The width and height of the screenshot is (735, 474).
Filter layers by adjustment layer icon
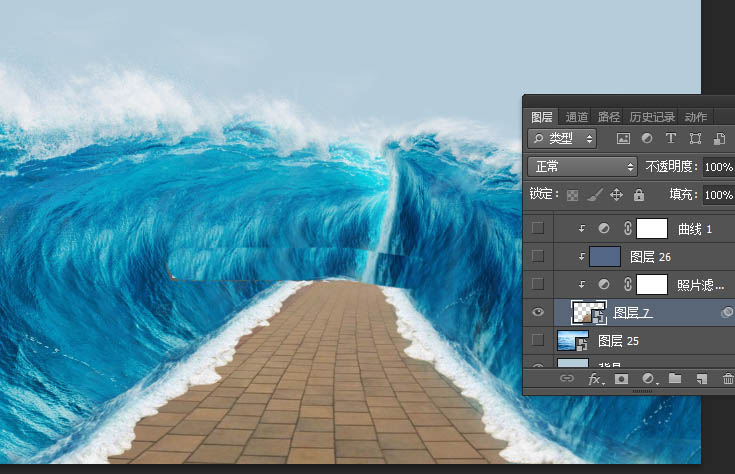pyautogui.click(x=647, y=138)
